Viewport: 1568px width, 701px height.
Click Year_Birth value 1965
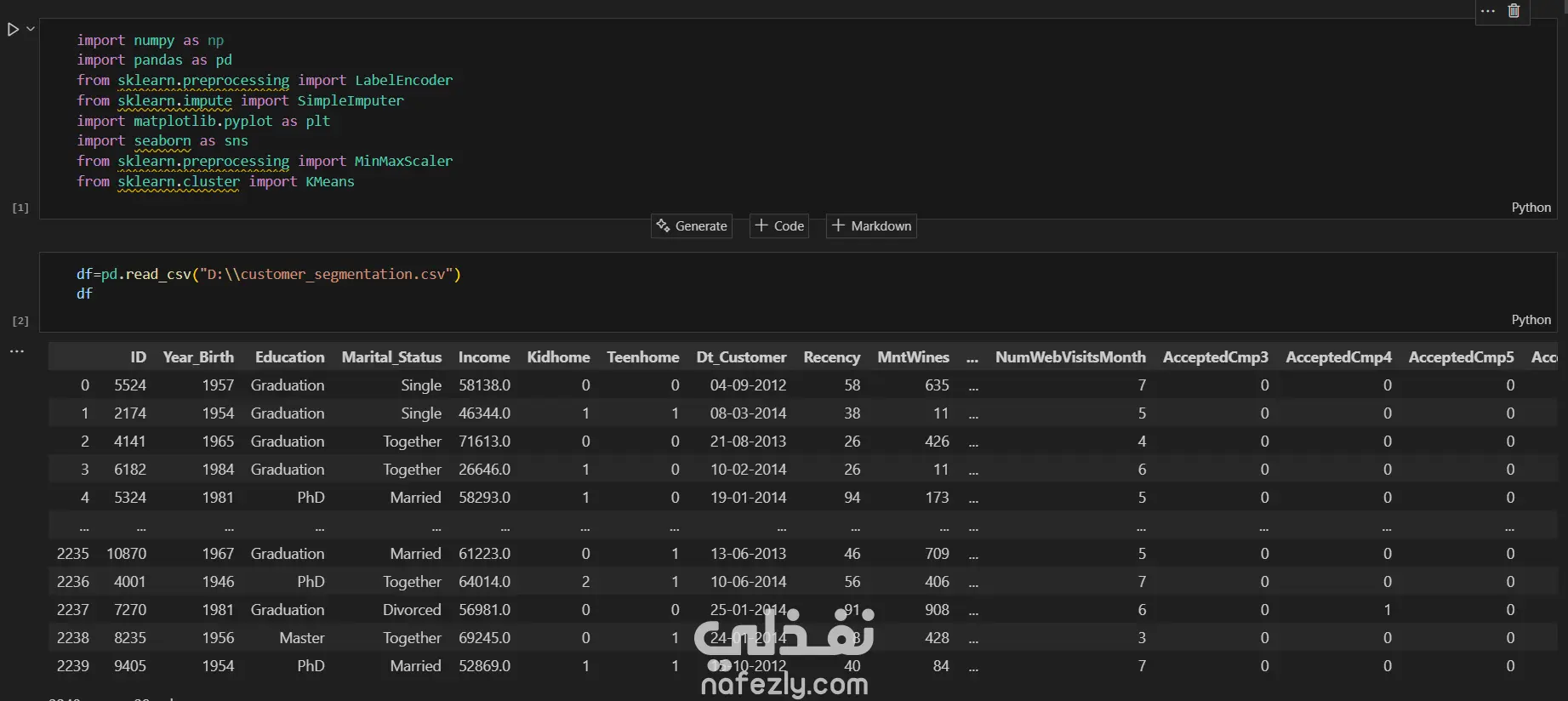(218, 442)
